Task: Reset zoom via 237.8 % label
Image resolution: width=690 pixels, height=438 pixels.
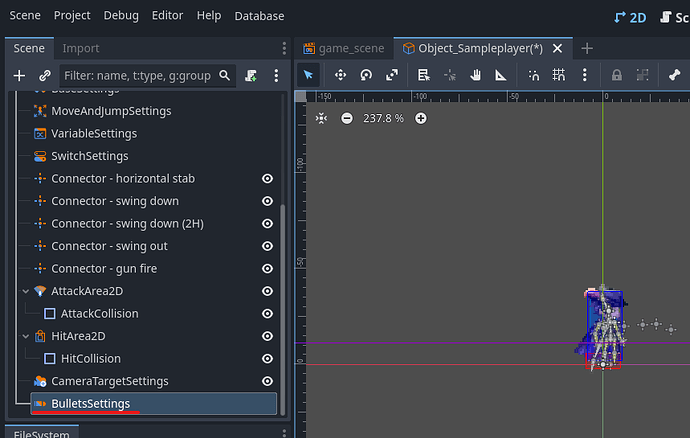Action: 383,118
